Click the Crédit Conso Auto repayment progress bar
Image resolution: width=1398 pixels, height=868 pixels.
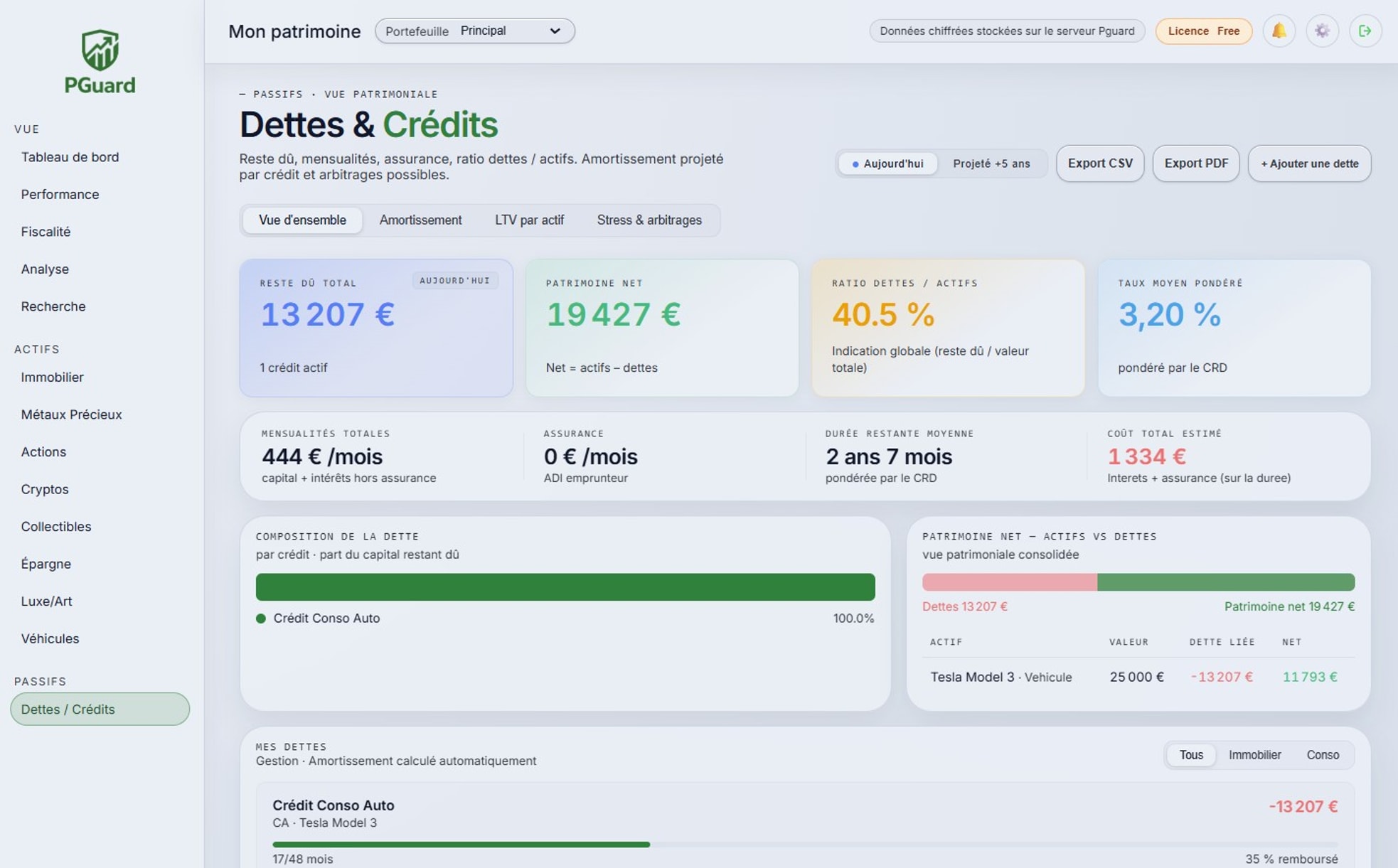click(x=805, y=845)
